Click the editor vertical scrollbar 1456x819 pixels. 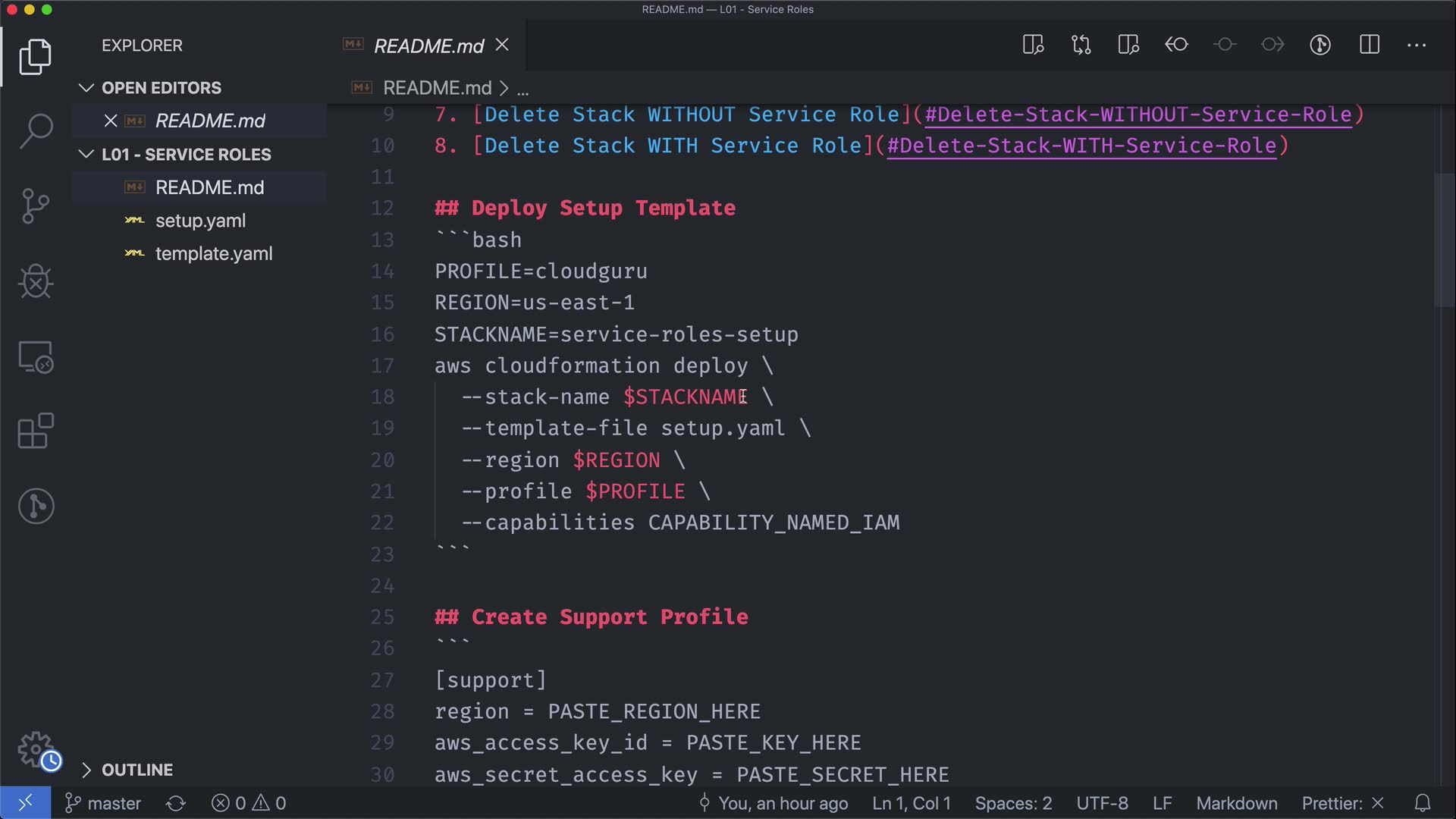point(1444,240)
